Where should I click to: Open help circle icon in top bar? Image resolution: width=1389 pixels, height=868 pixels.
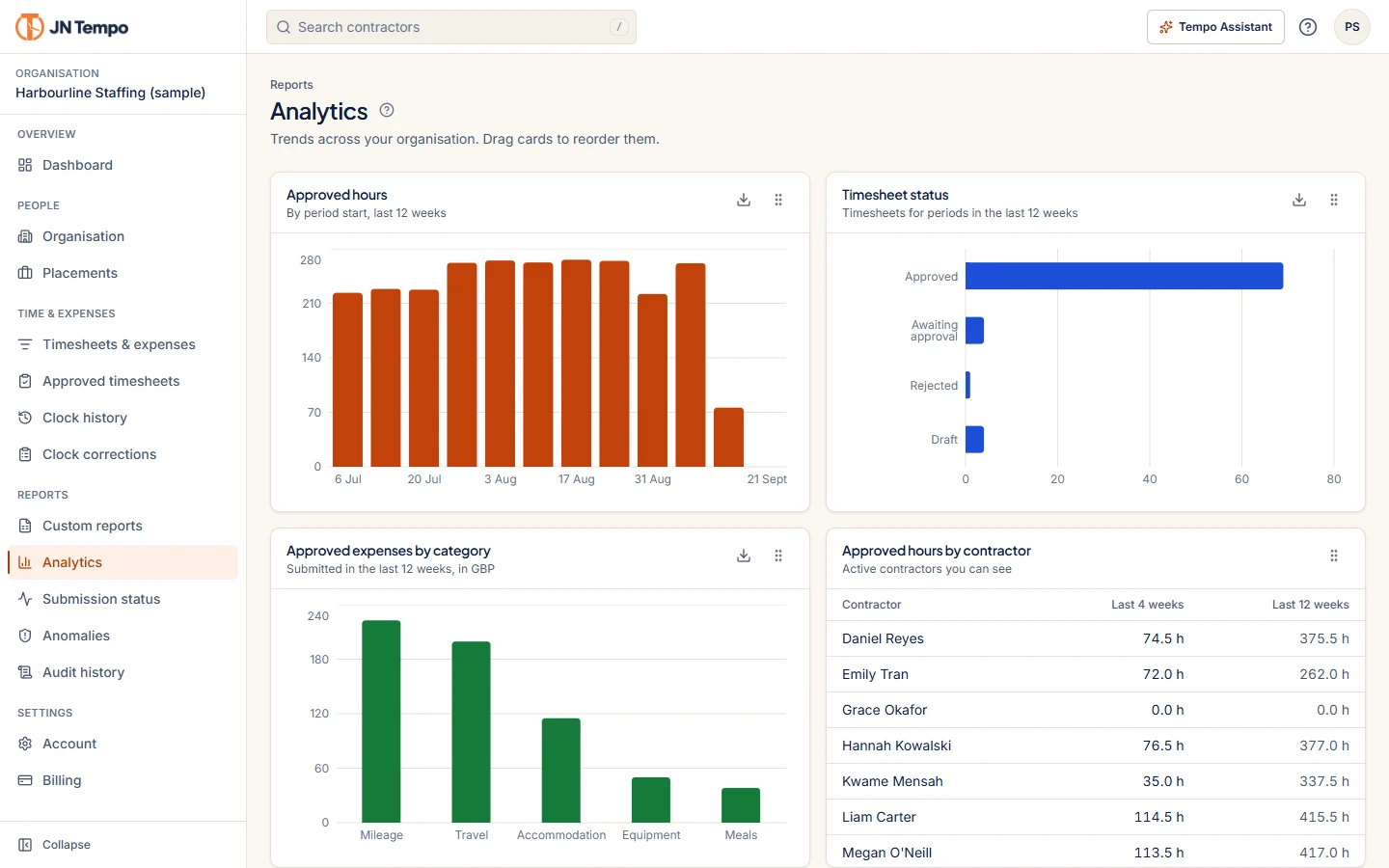pos(1308,27)
